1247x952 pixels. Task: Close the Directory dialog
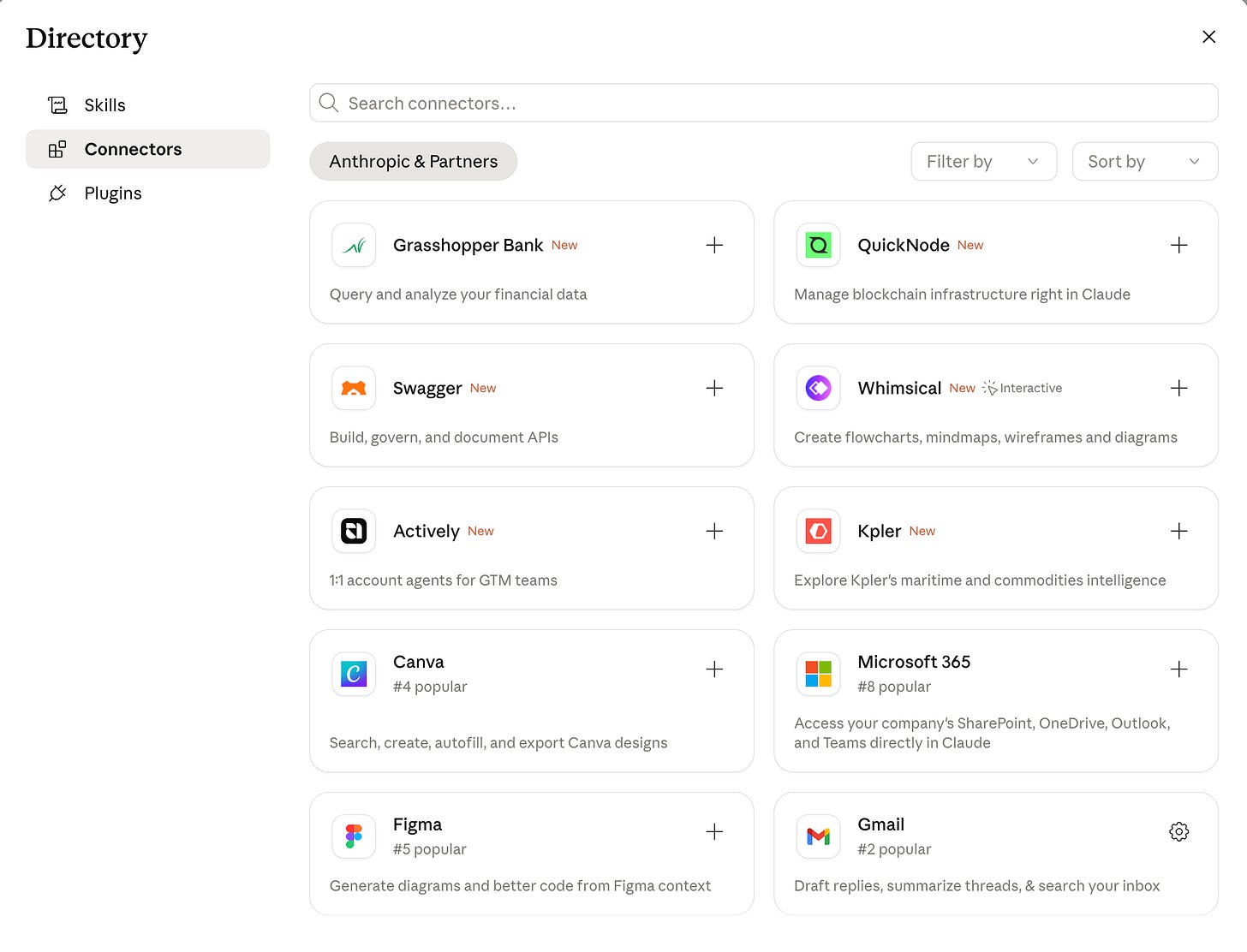click(1208, 37)
